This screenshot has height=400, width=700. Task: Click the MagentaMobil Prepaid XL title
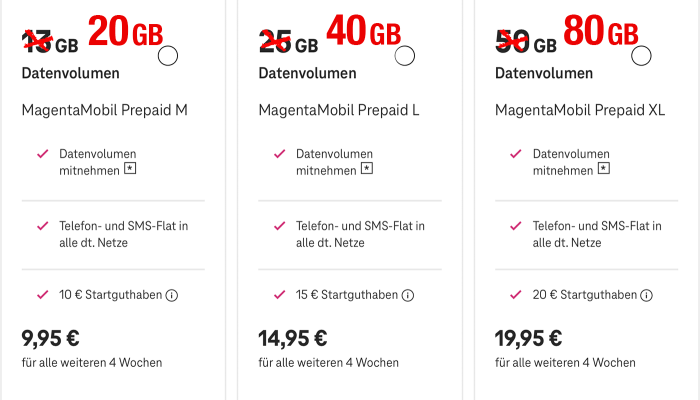[x=581, y=110]
